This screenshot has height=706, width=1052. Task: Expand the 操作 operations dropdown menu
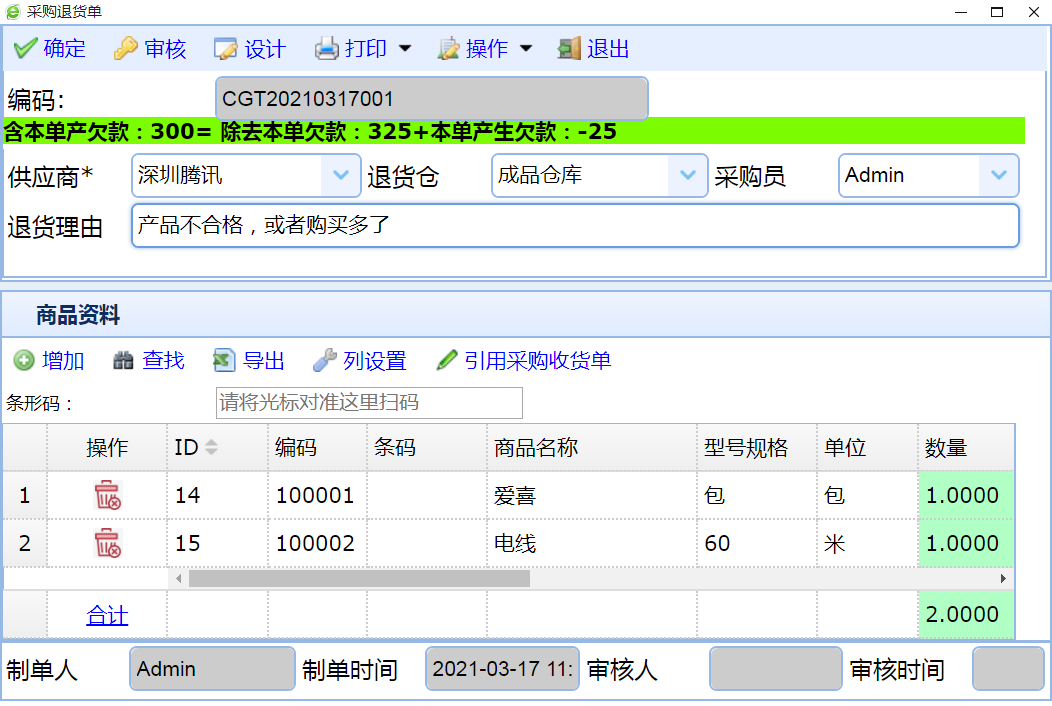pyautogui.click(x=526, y=49)
